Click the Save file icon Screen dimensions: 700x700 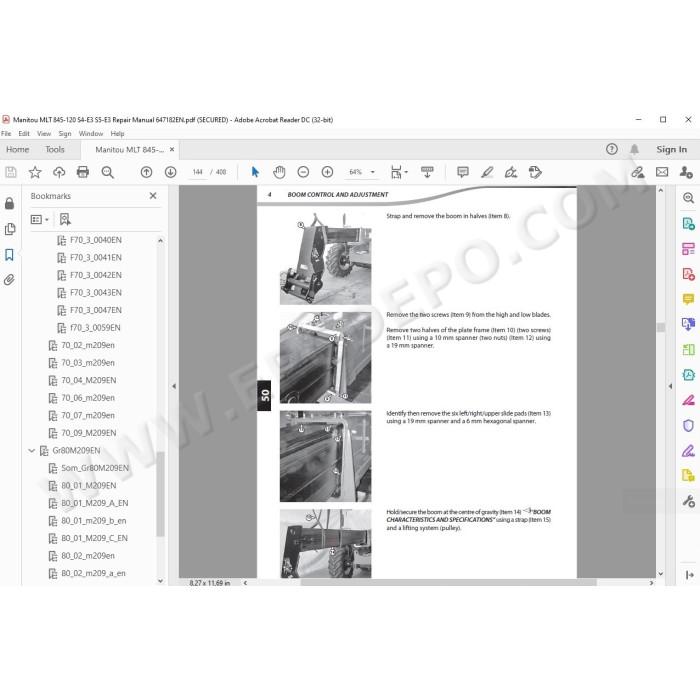point(11,172)
